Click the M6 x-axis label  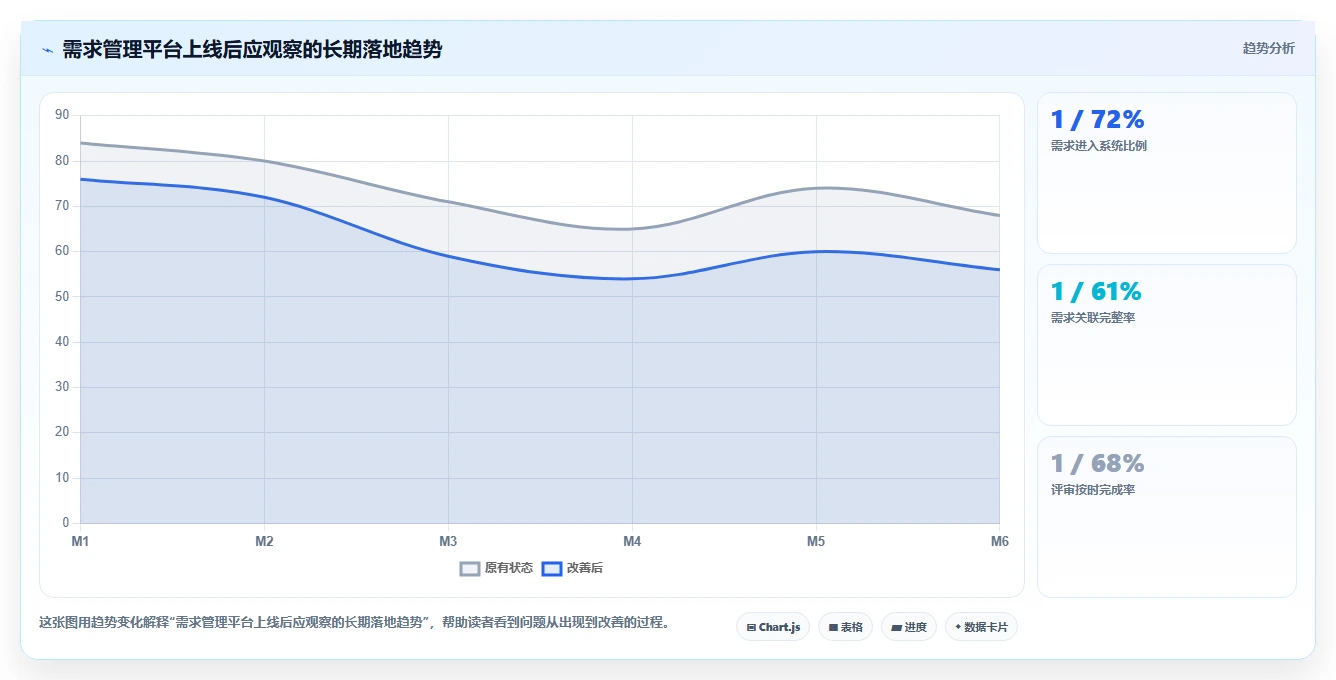pyautogui.click(x=1000, y=541)
